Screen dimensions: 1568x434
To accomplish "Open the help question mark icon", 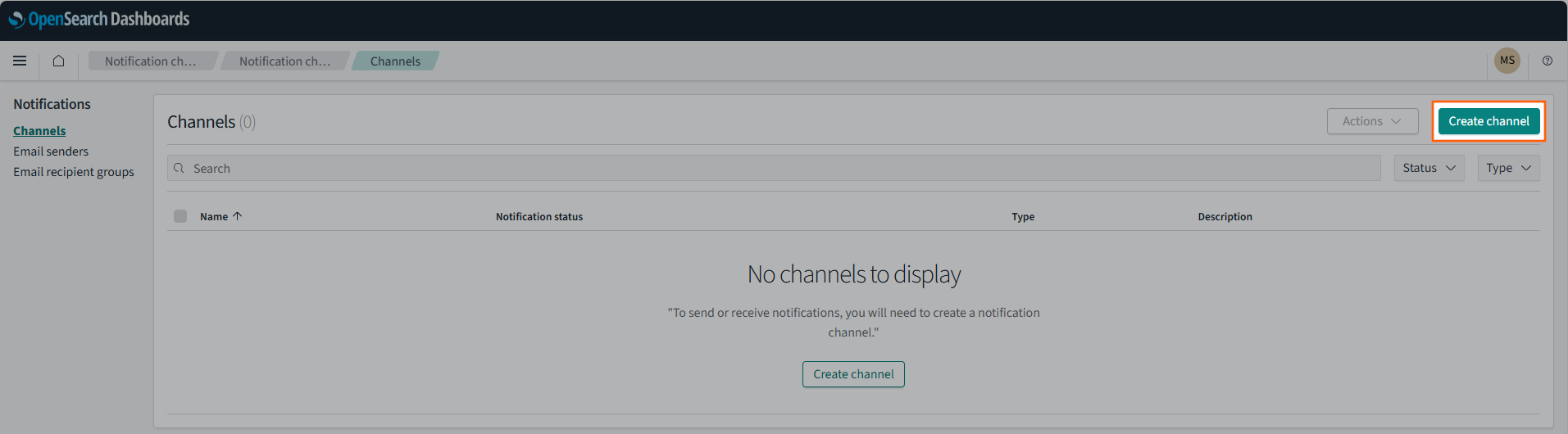I will pyautogui.click(x=1547, y=61).
